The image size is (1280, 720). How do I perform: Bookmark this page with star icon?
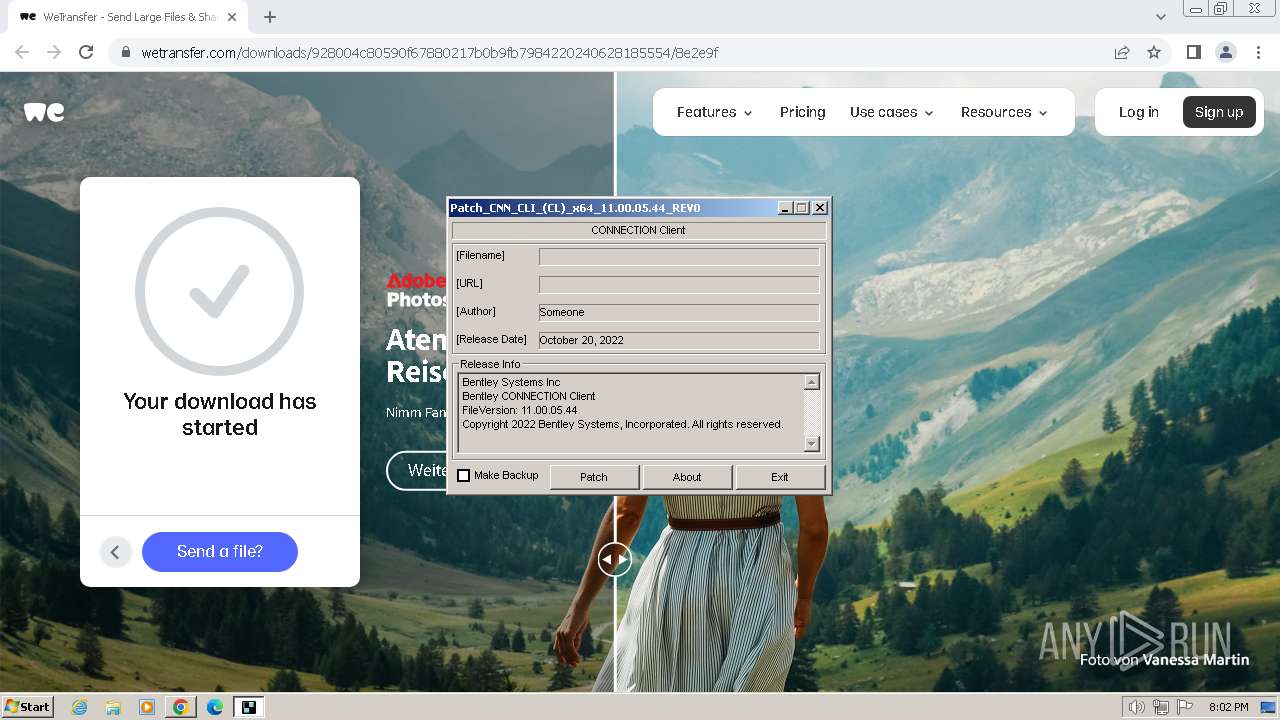pyautogui.click(x=1154, y=52)
